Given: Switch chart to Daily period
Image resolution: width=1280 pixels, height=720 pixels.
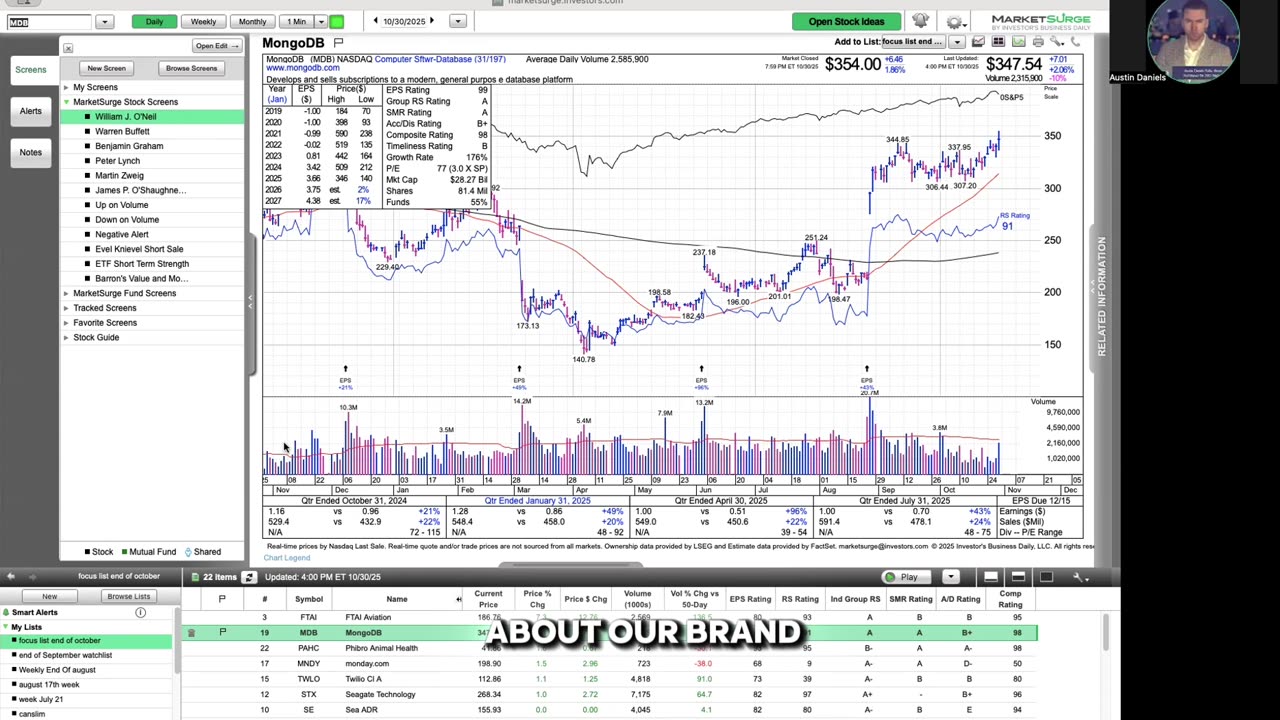Looking at the screenshot, I should [x=154, y=21].
